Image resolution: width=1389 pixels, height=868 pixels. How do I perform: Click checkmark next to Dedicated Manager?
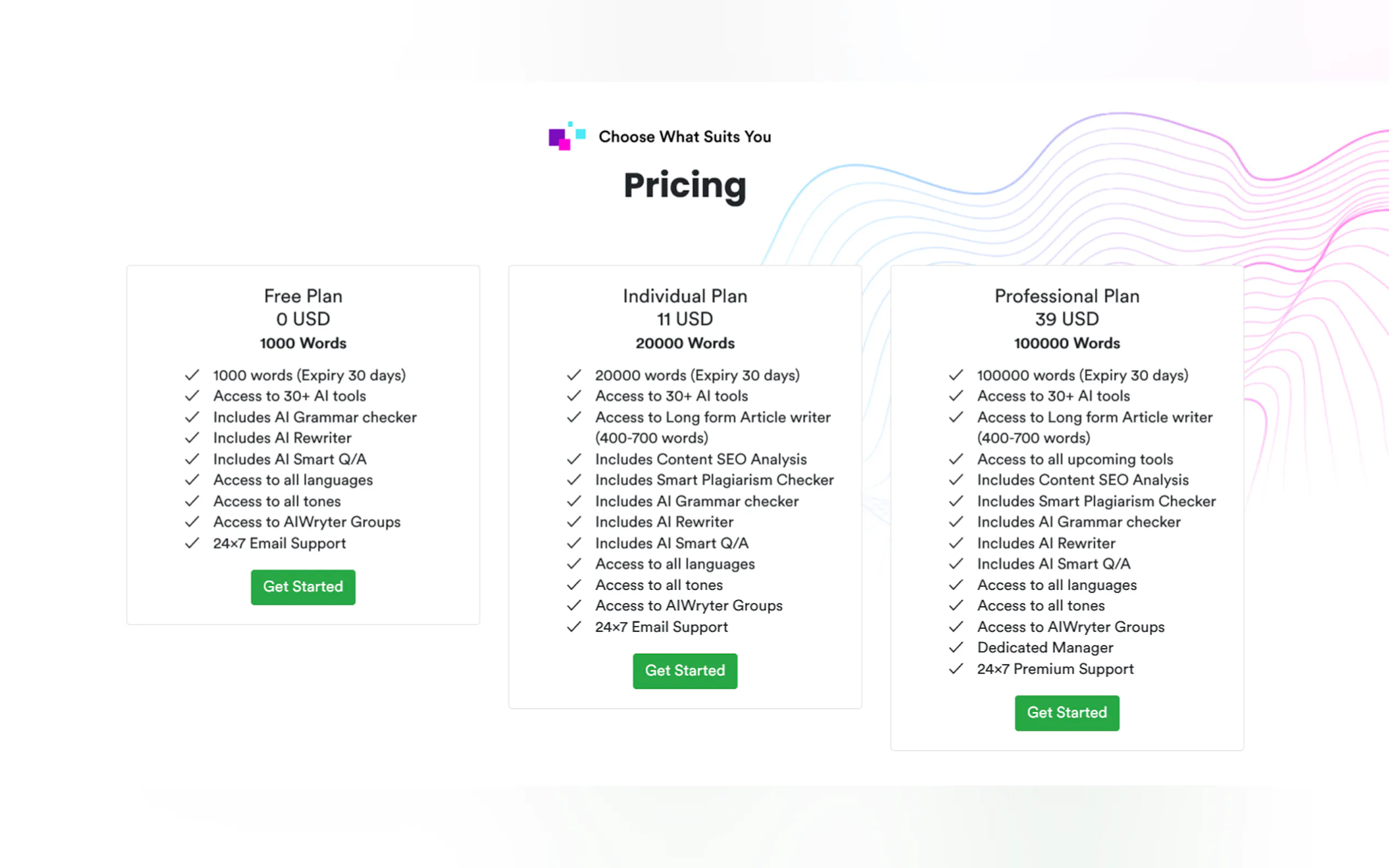pyautogui.click(x=955, y=648)
